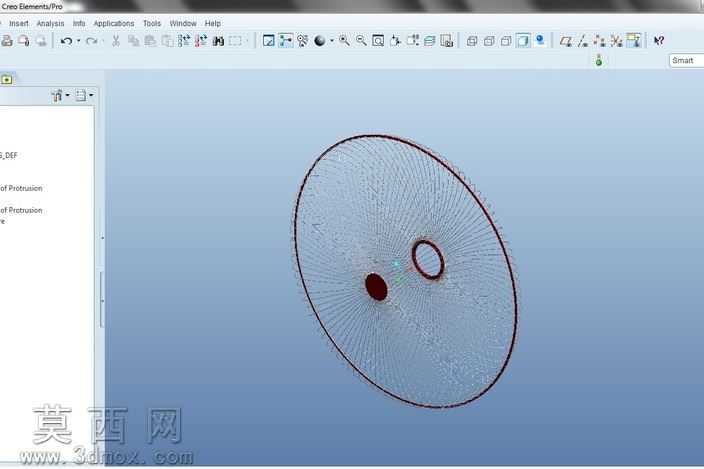Viewport: 704px width, 469px height.
Task: Select the Wireframe display style
Action: 472,41
